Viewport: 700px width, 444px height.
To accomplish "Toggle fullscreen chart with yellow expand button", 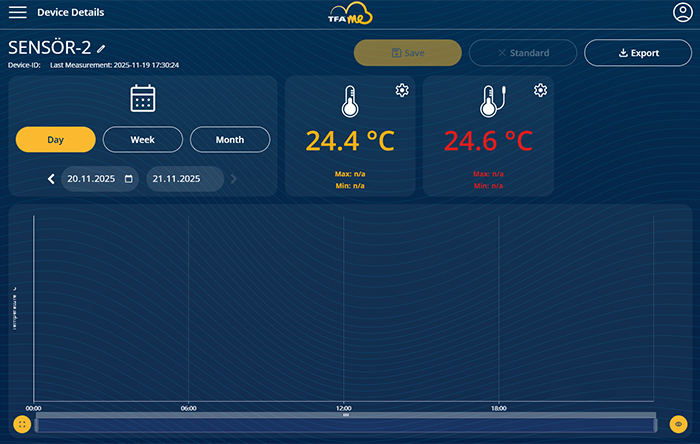I will coord(22,424).
